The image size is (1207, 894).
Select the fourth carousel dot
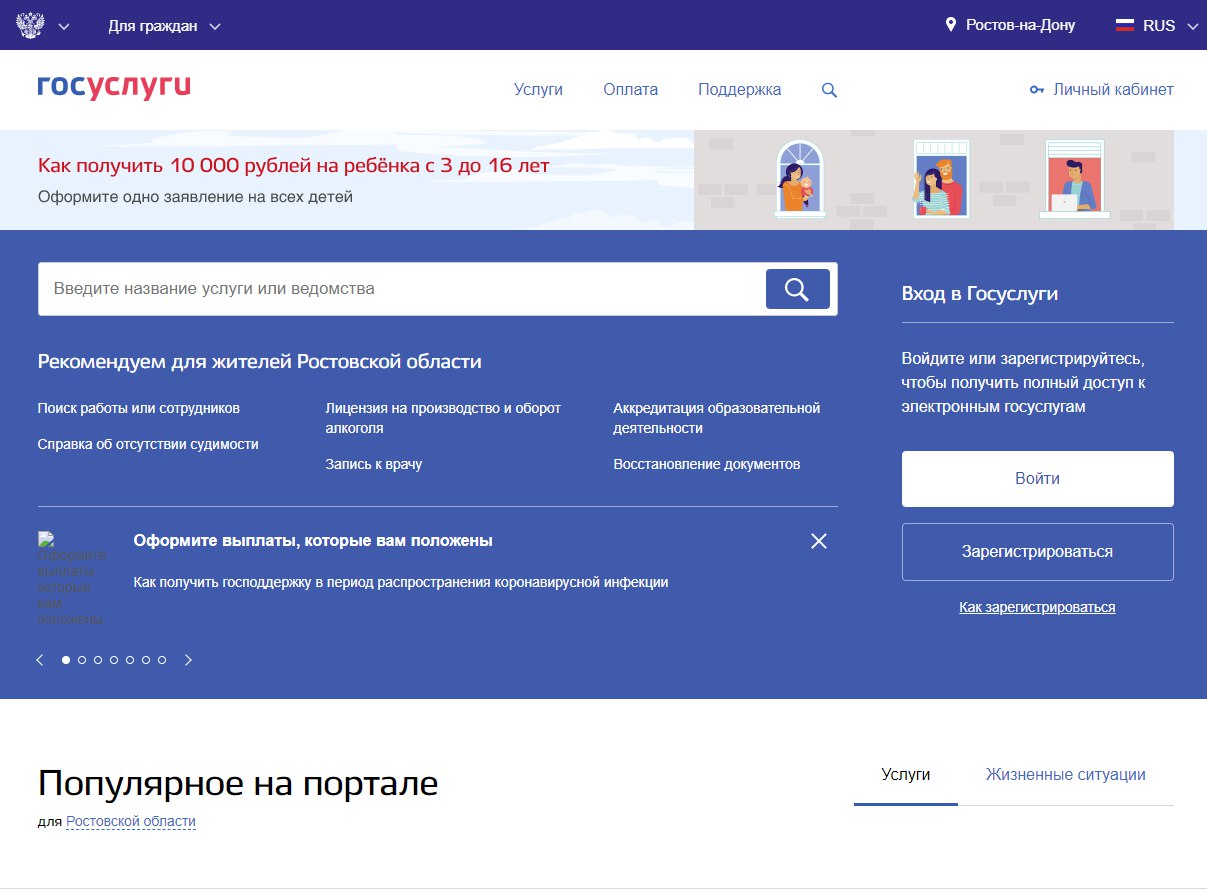tap(114, 660)
